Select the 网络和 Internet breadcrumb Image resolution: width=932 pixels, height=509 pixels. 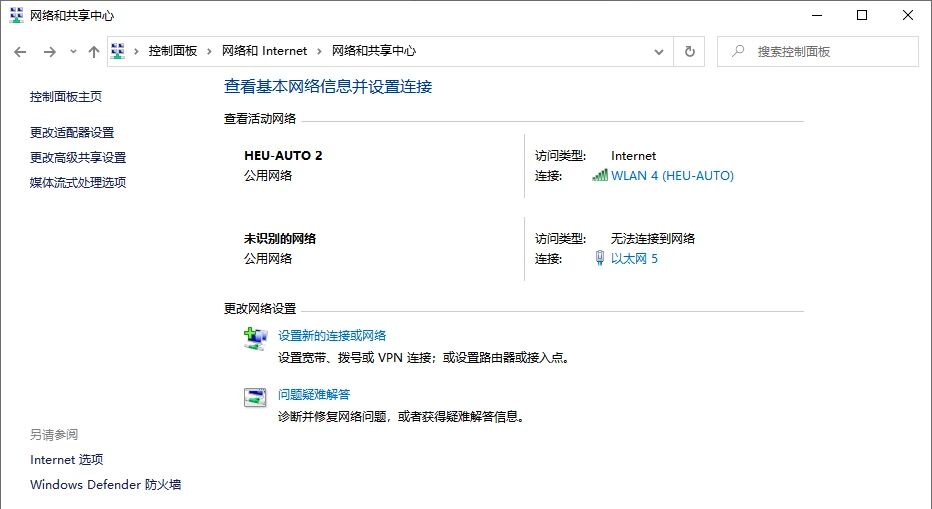click(x=265, y=51)
